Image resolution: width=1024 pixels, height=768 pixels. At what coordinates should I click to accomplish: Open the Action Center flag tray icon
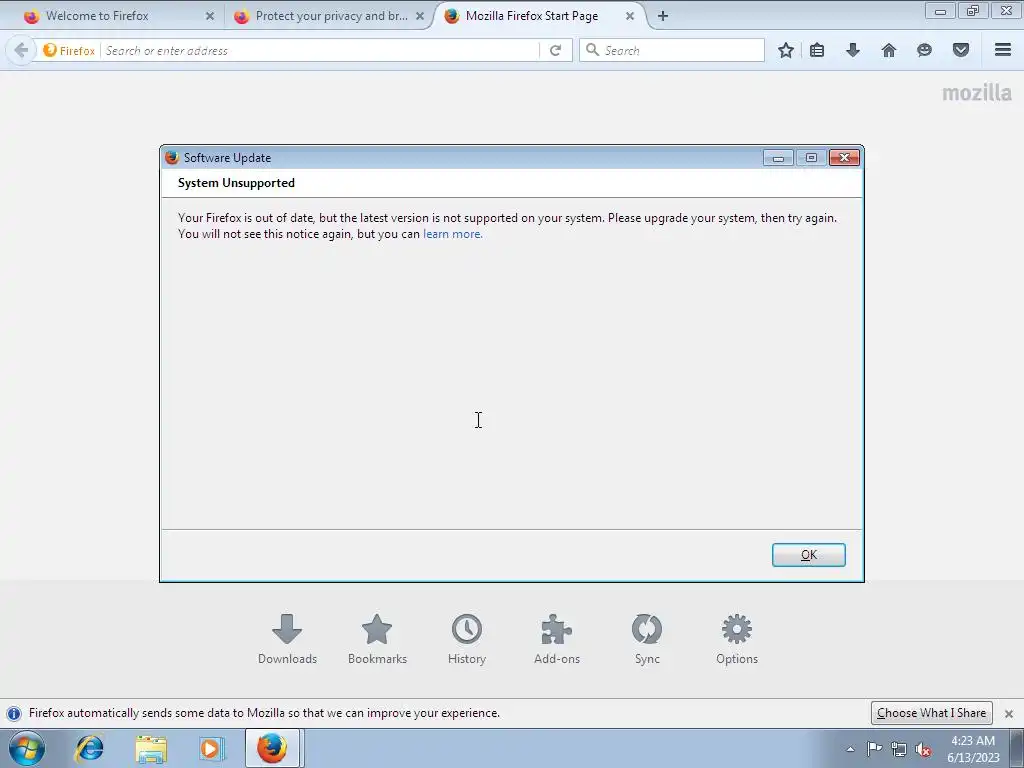[x=874, y=749]
